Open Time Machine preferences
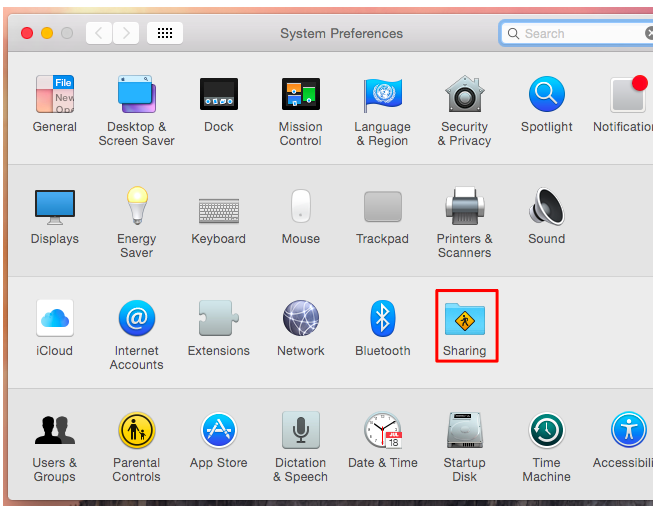 [546, 430]
